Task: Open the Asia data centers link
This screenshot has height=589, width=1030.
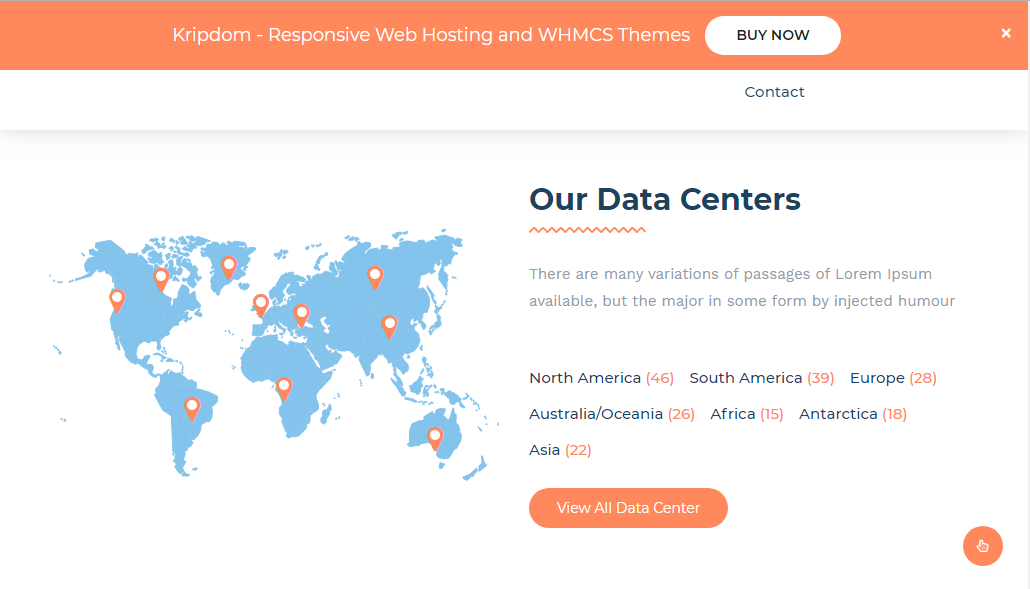Action: (560, 450)
